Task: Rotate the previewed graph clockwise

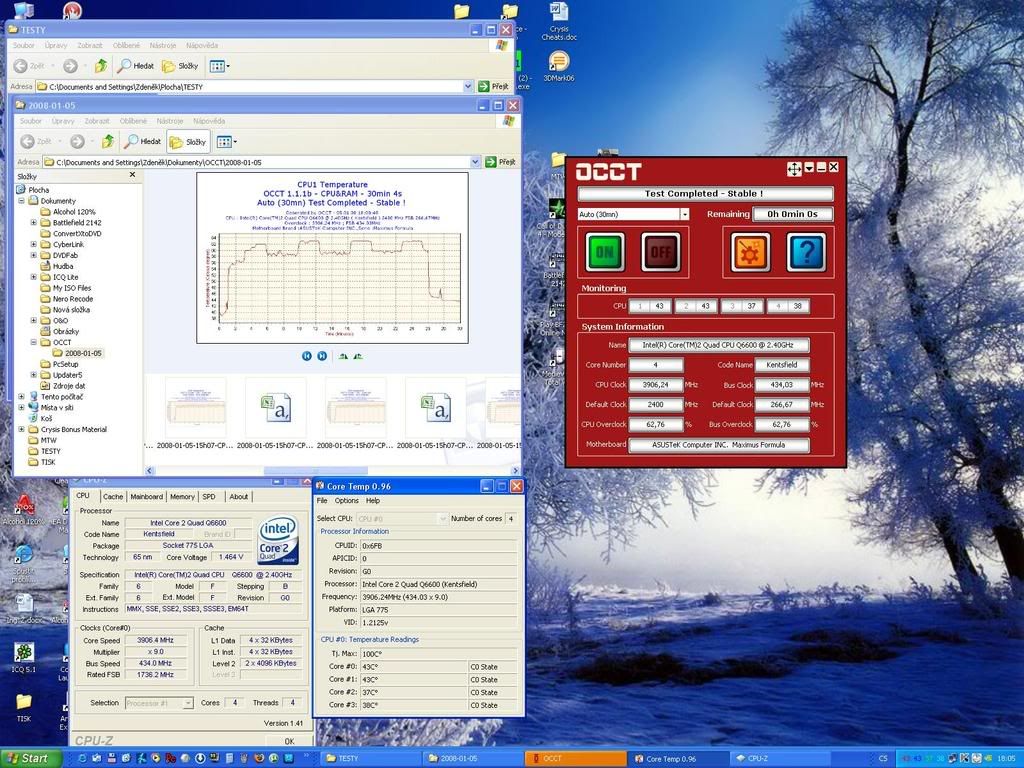Action: click(344, 356)
